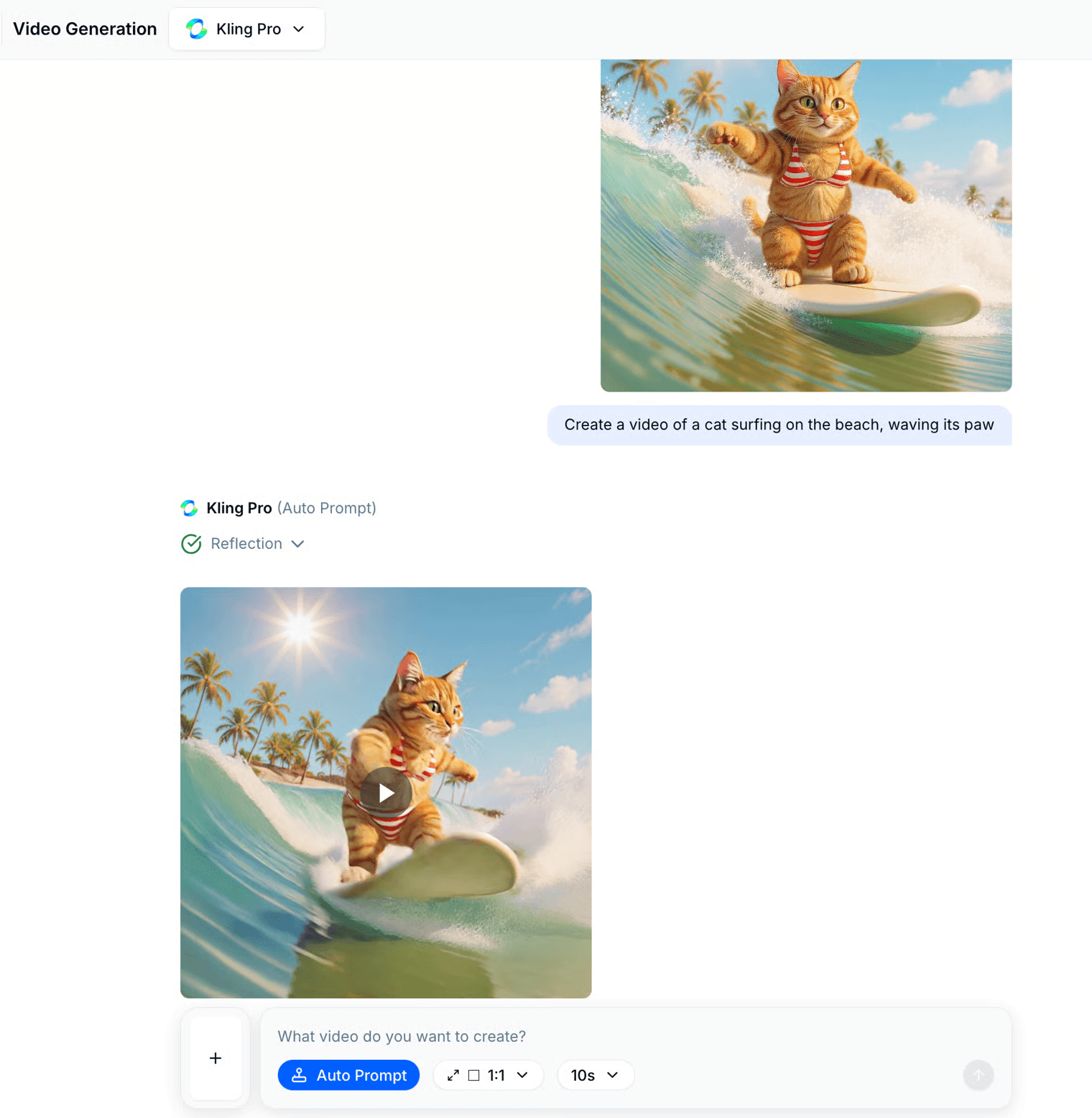This screenshot has width=1092, height=1118.
Task: Click the send arrow button
Action: (x=978, y=1075)
